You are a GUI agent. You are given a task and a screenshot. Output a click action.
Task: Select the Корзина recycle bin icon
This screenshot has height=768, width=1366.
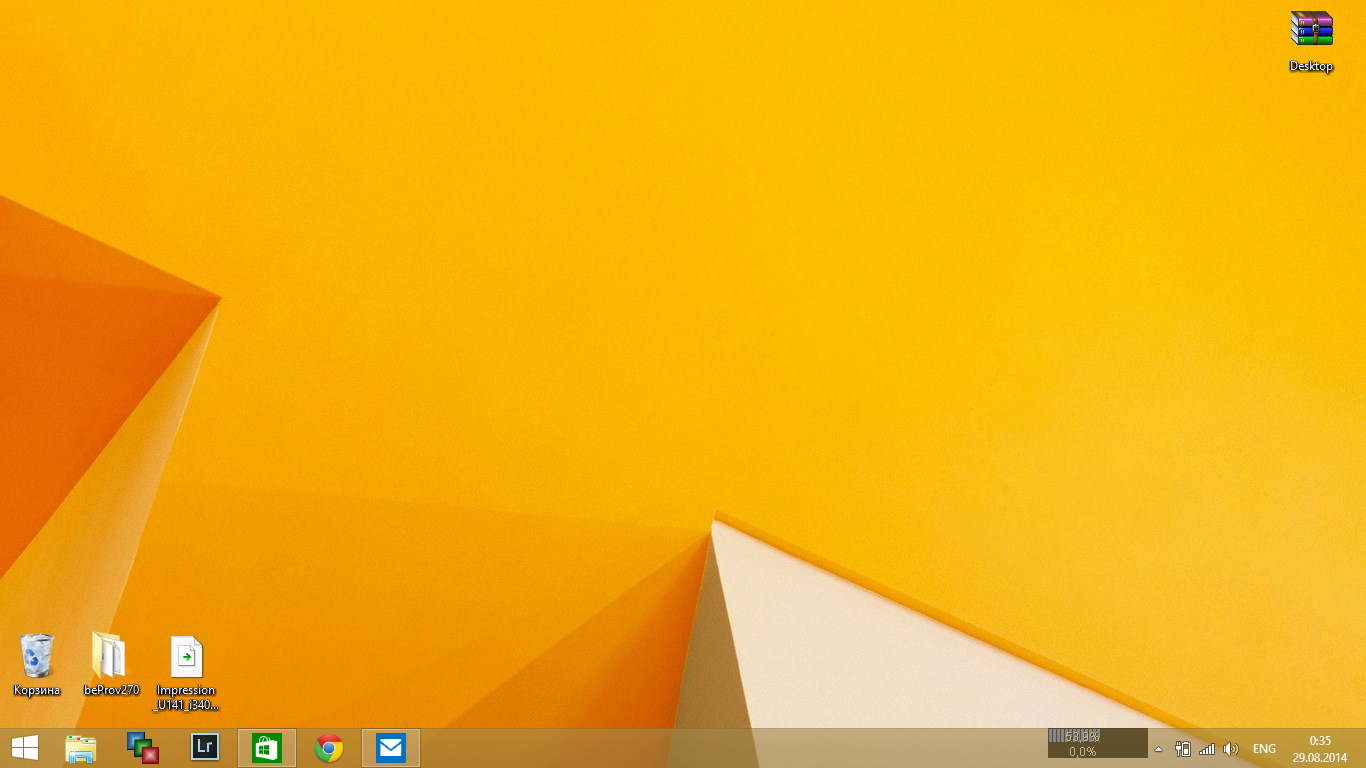tap(37, 656)
